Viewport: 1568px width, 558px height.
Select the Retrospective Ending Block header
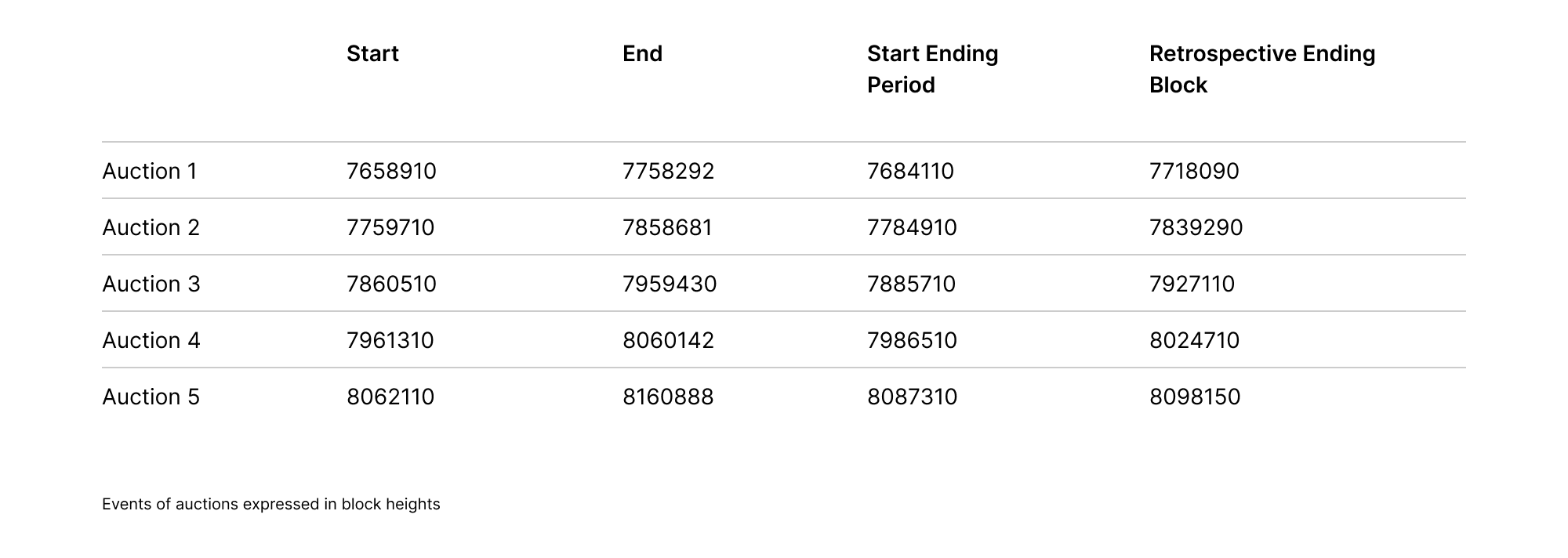[x=1261, y=69]
